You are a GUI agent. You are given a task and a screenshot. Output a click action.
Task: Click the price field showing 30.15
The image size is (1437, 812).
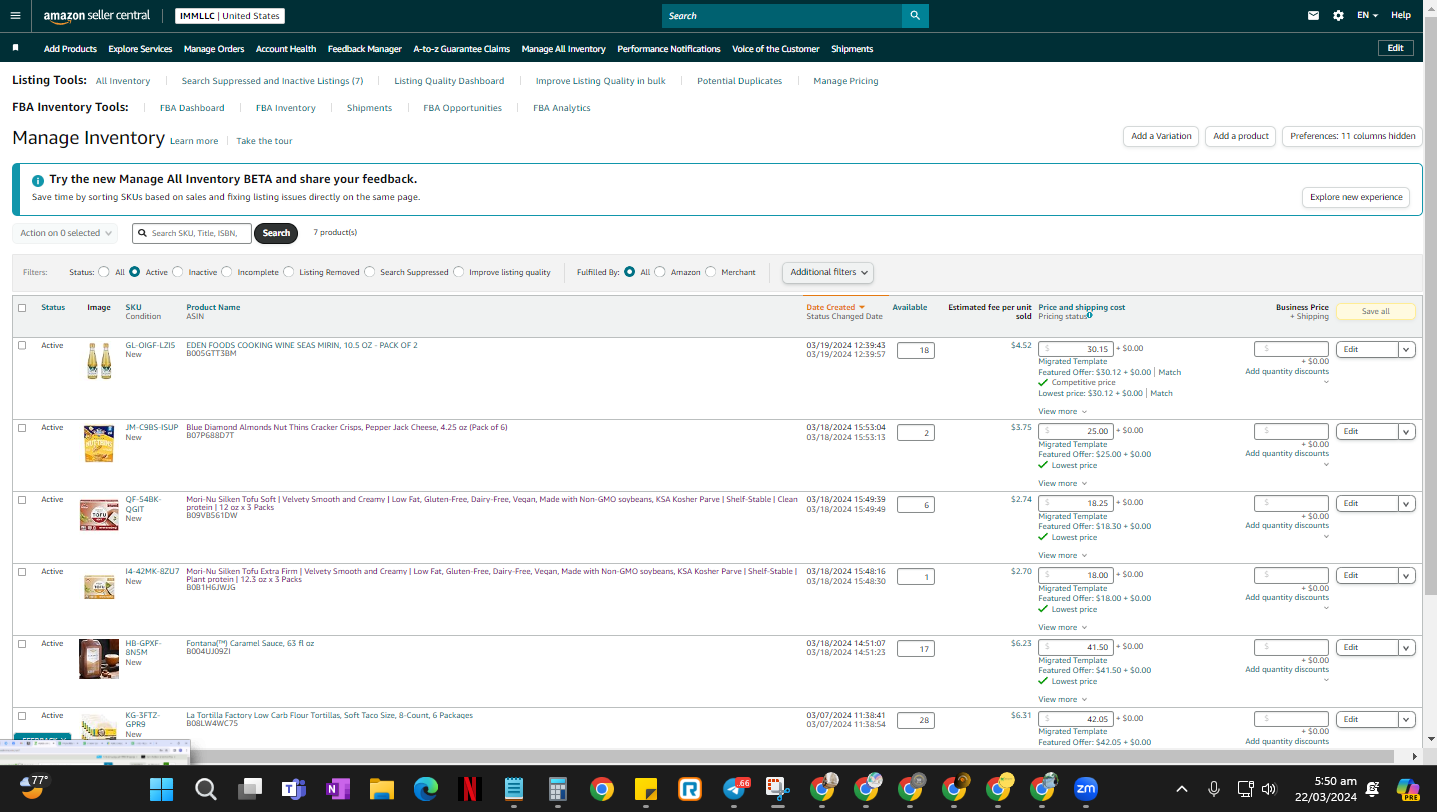(1076, 349)
